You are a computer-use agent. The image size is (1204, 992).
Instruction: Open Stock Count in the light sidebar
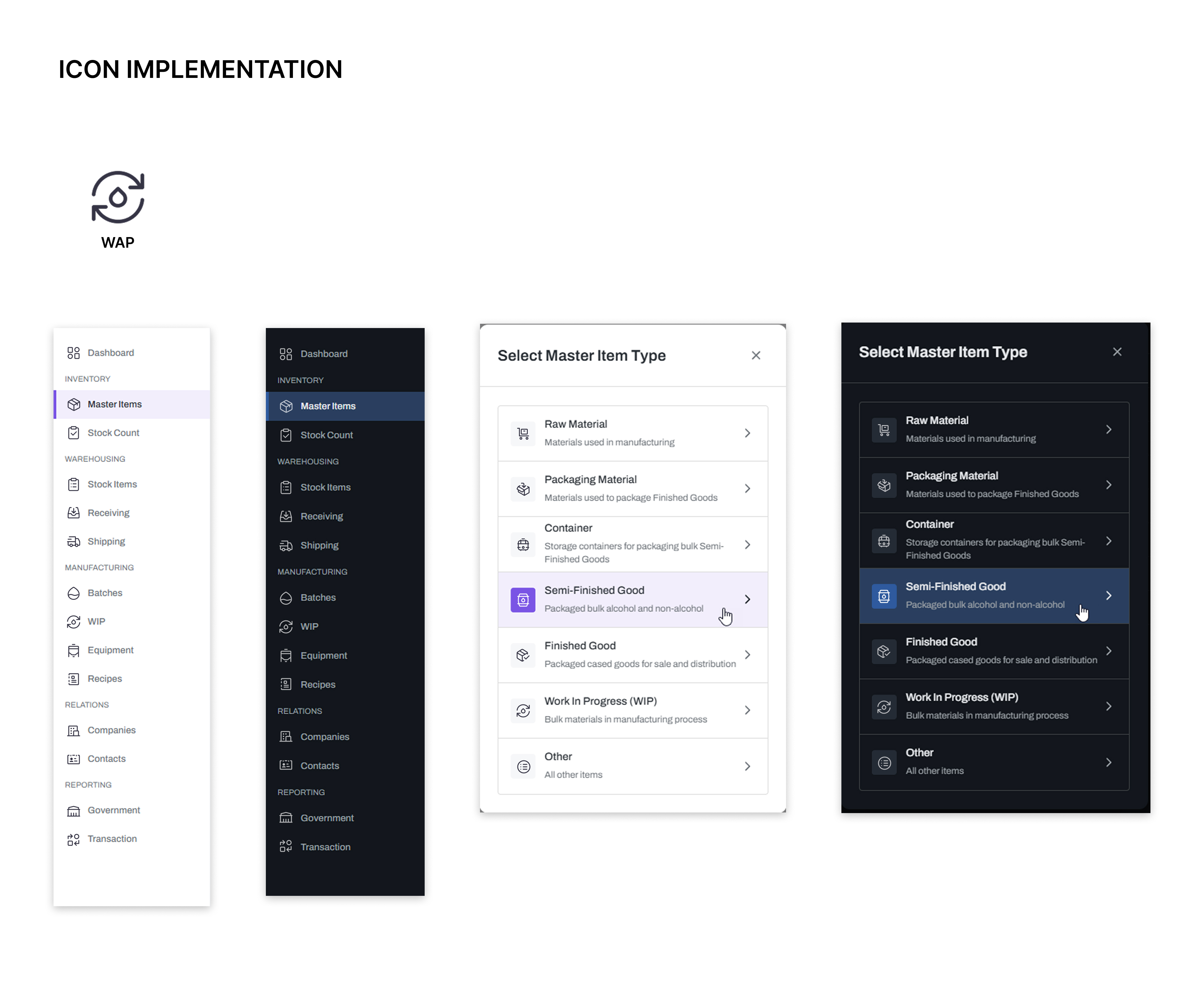click(x=113, y=433)
